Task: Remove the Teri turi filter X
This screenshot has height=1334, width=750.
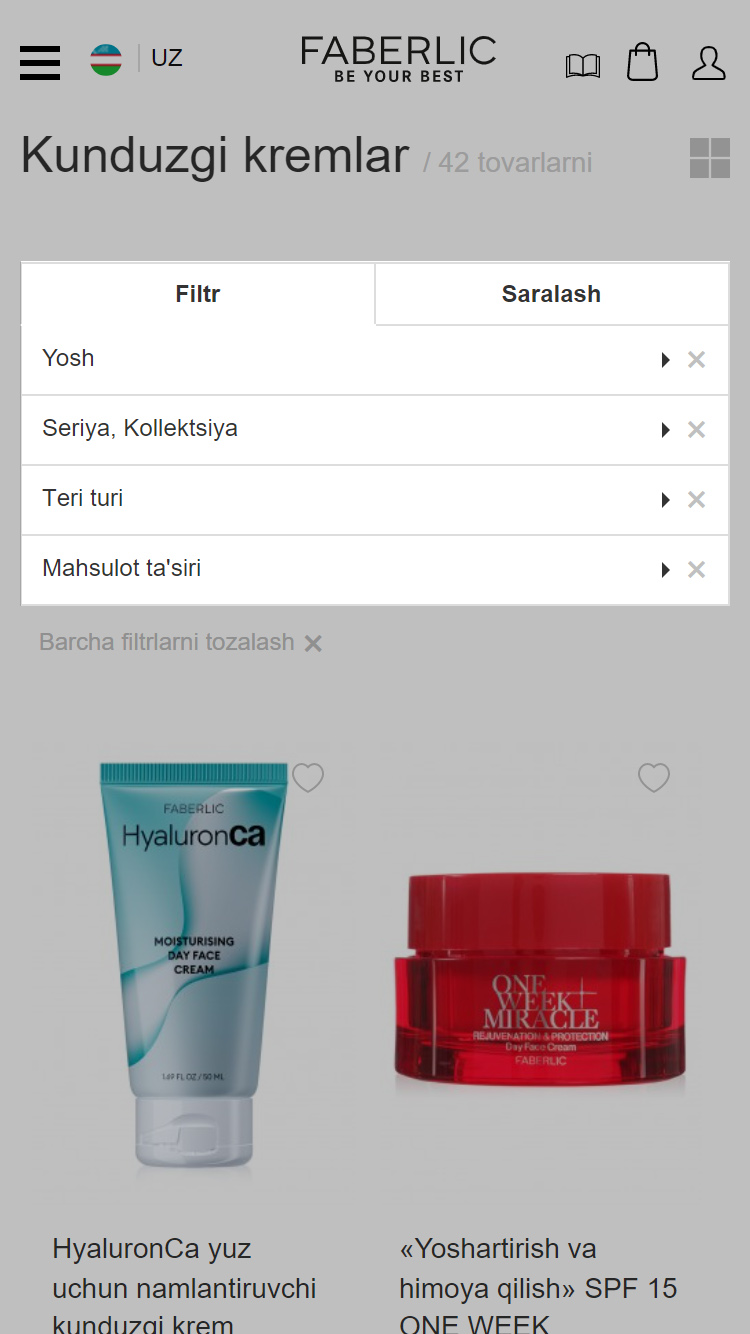Action: [697, 500]
